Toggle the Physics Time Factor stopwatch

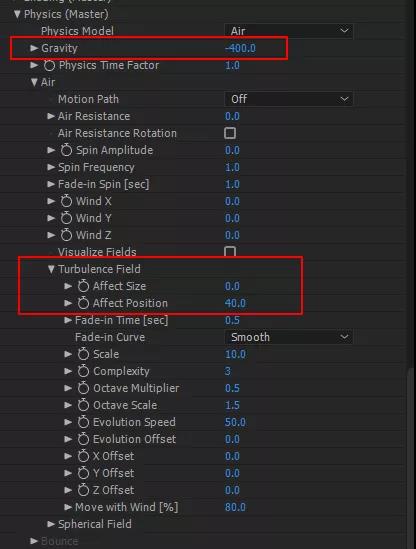click(x=49, y=65)
